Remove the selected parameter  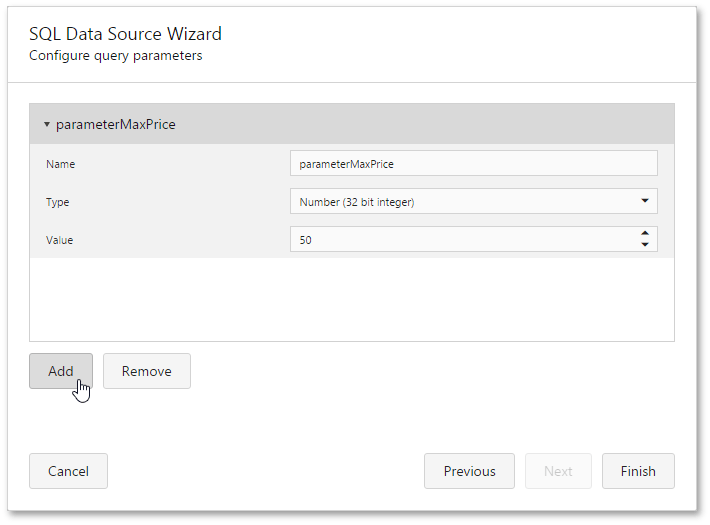[147, 371]
